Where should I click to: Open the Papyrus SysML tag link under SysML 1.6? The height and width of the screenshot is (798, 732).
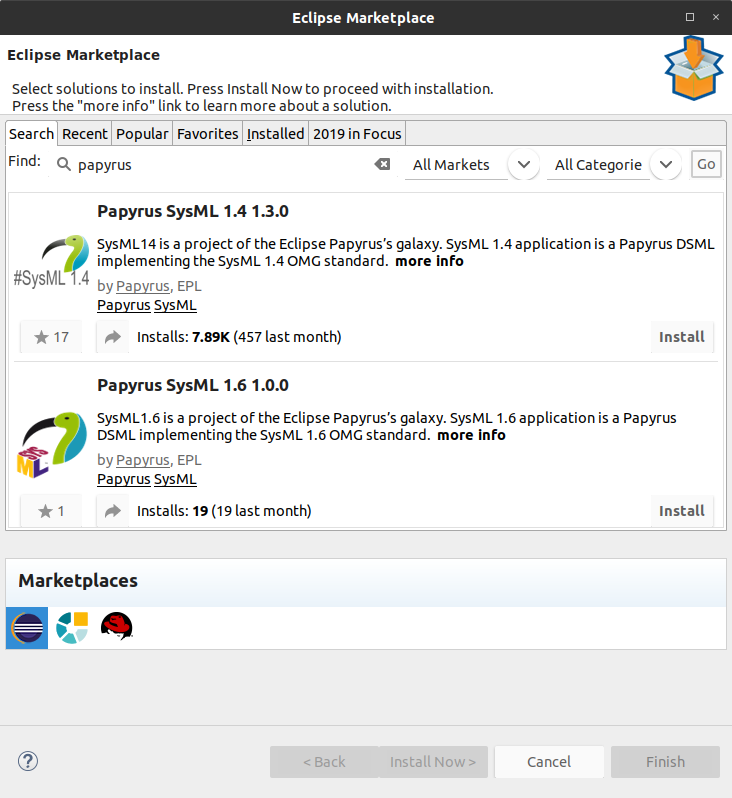click(147, 479)
